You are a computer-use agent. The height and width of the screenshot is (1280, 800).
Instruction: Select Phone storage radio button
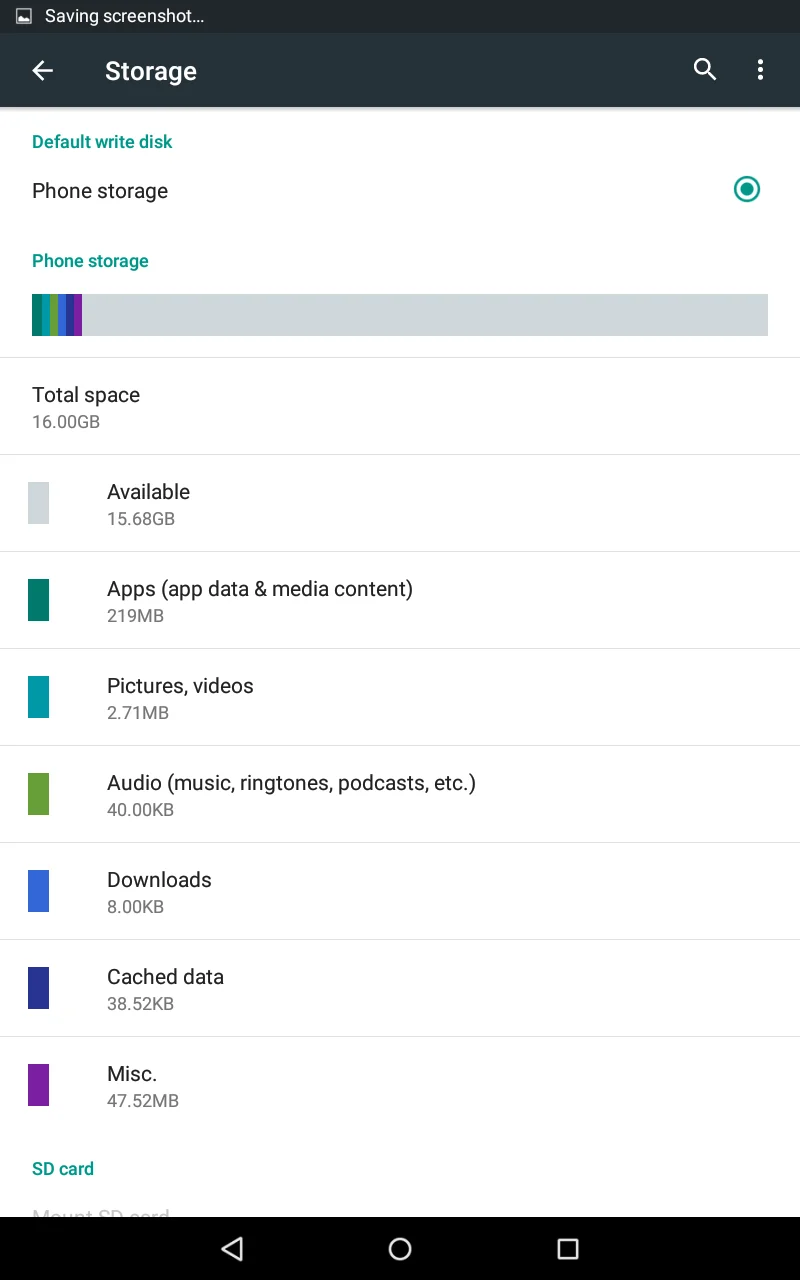pos(746,189)
